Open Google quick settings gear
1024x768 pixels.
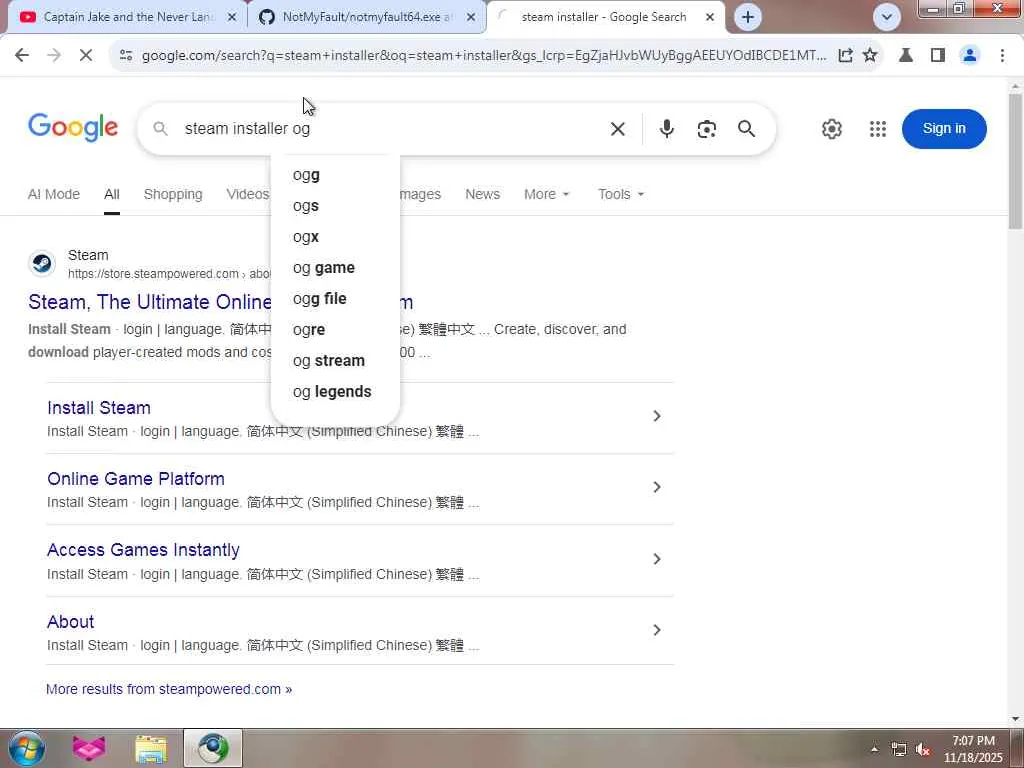(x=831, y=129)
